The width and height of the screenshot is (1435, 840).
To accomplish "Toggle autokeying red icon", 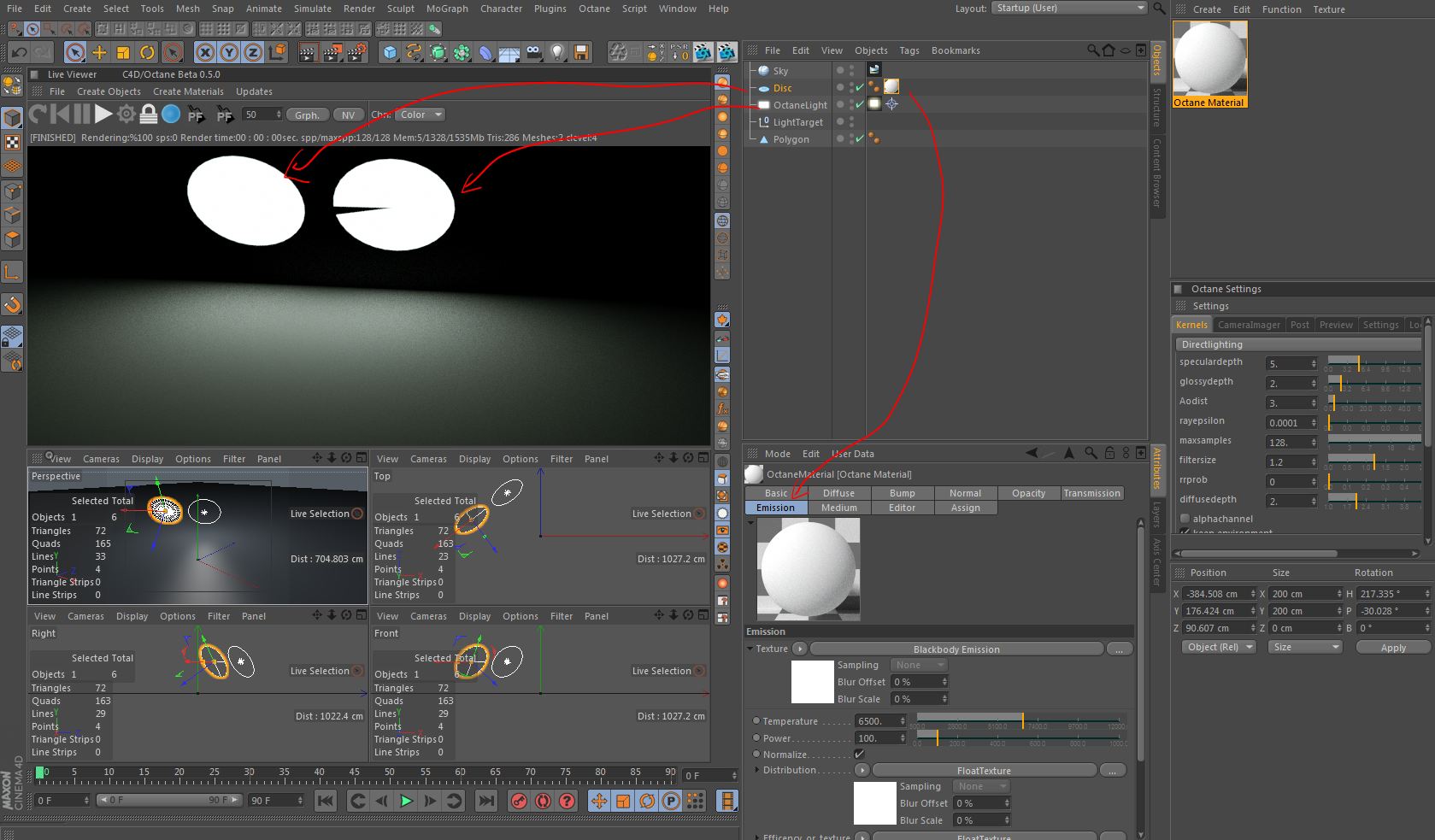I will point(543,801).
